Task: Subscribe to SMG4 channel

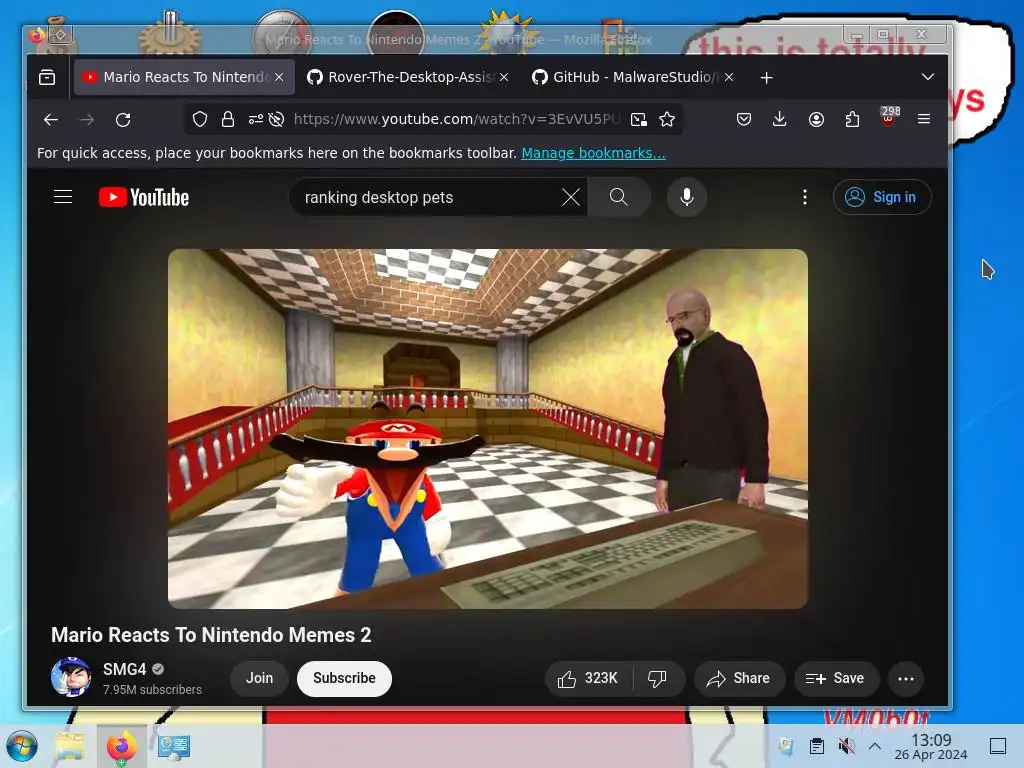Action: coord(344,679)
